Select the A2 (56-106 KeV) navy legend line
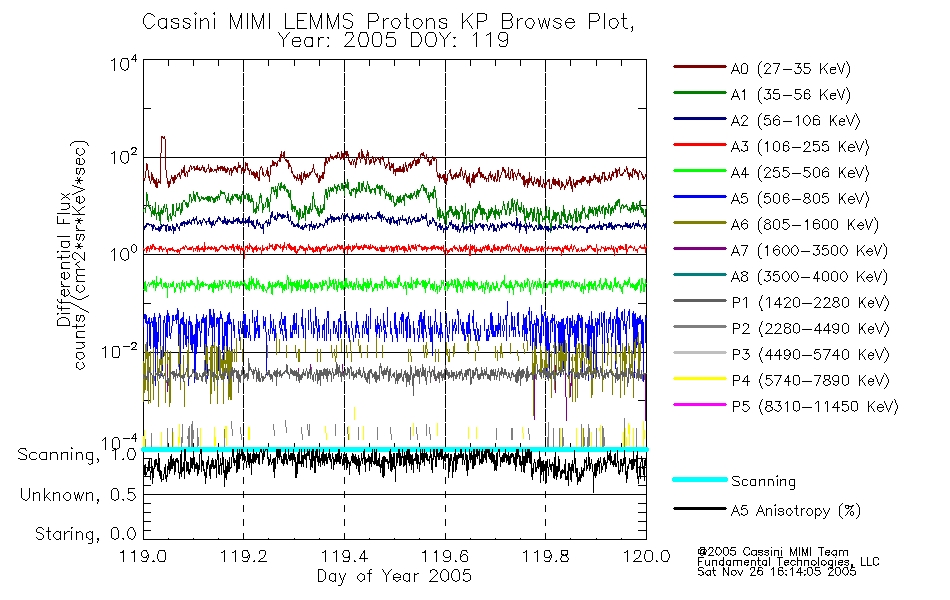Screen dimensions: 950x600 699,119
